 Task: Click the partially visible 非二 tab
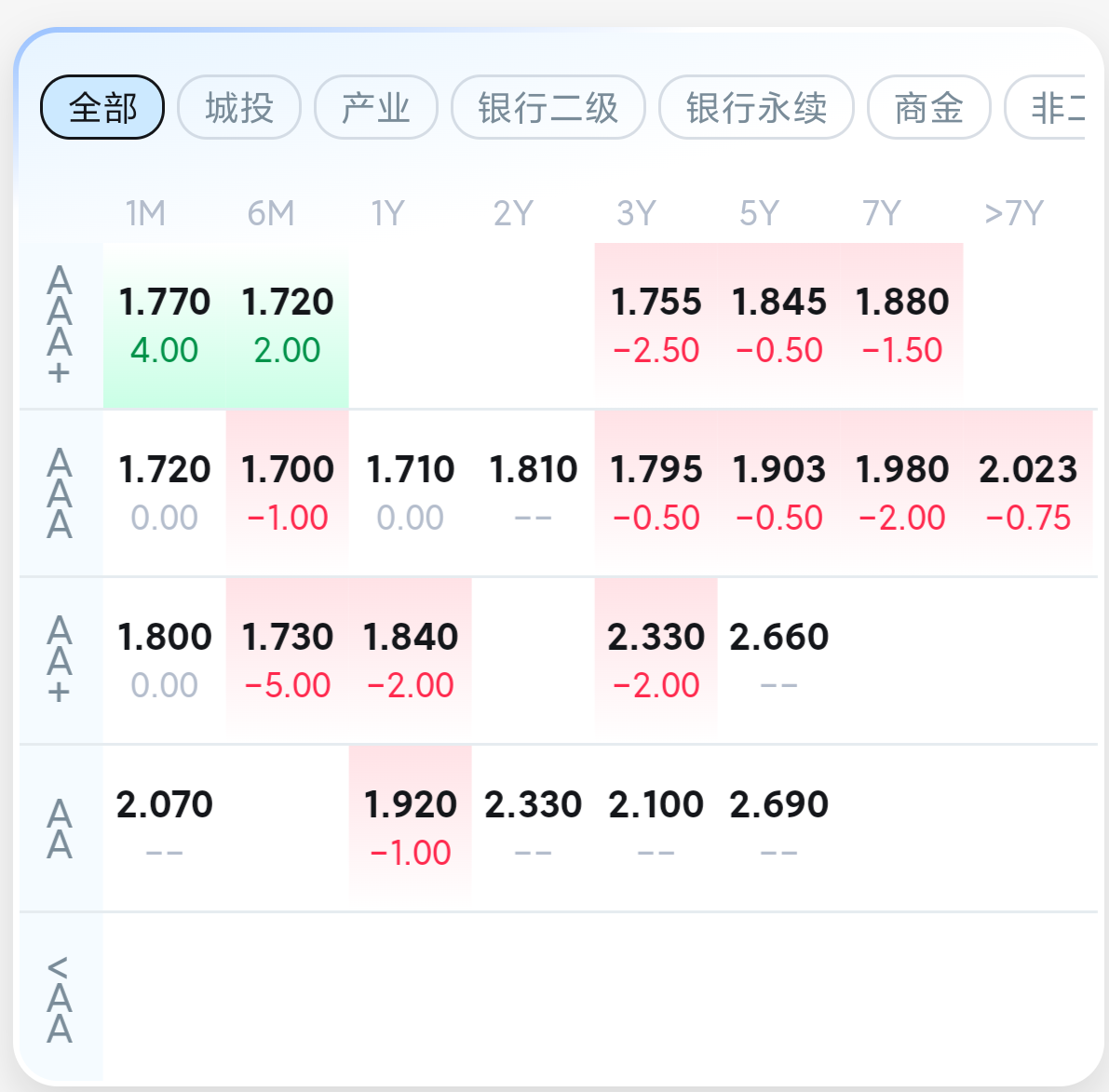coord(1046,107)
